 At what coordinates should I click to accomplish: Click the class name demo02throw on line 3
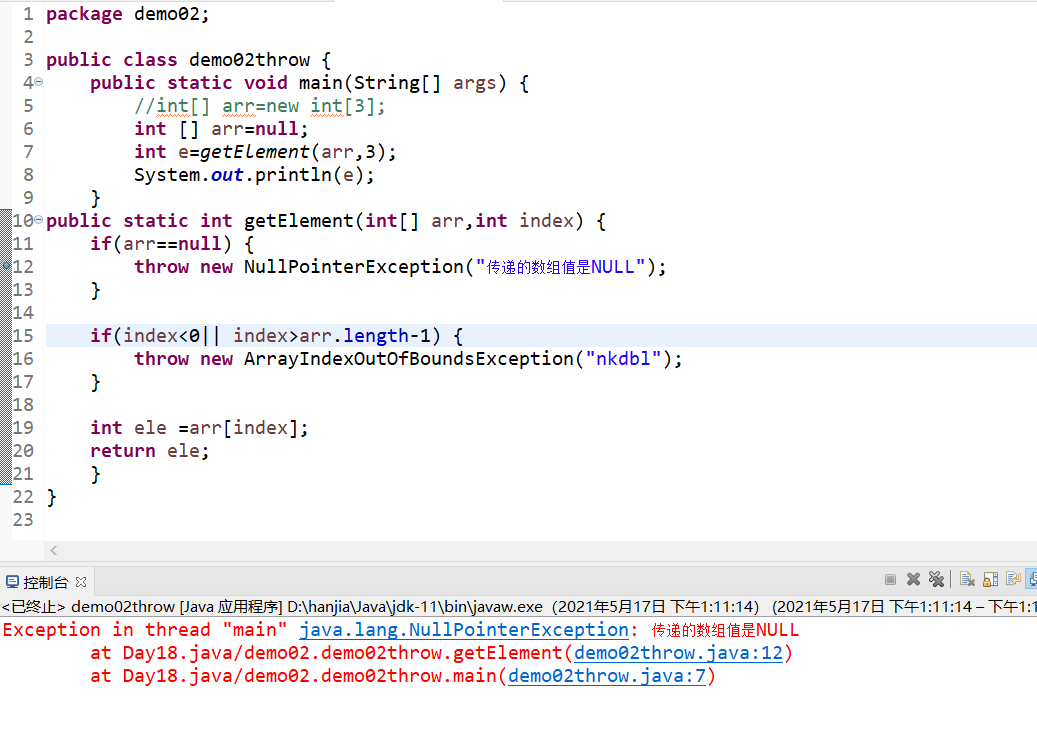tap(249, 60)
